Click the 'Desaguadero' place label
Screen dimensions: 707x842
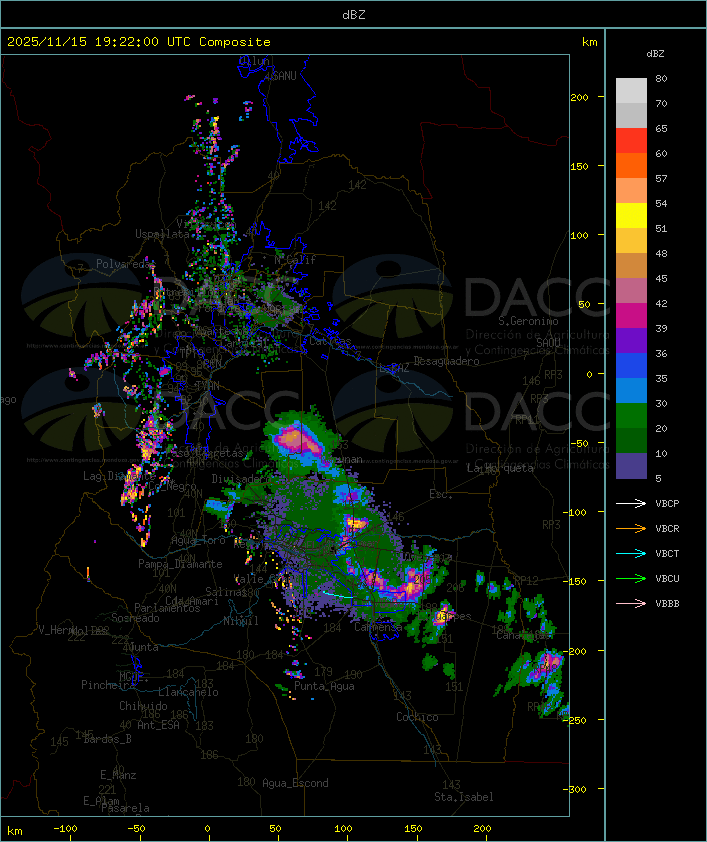click(x=446, y=361)
